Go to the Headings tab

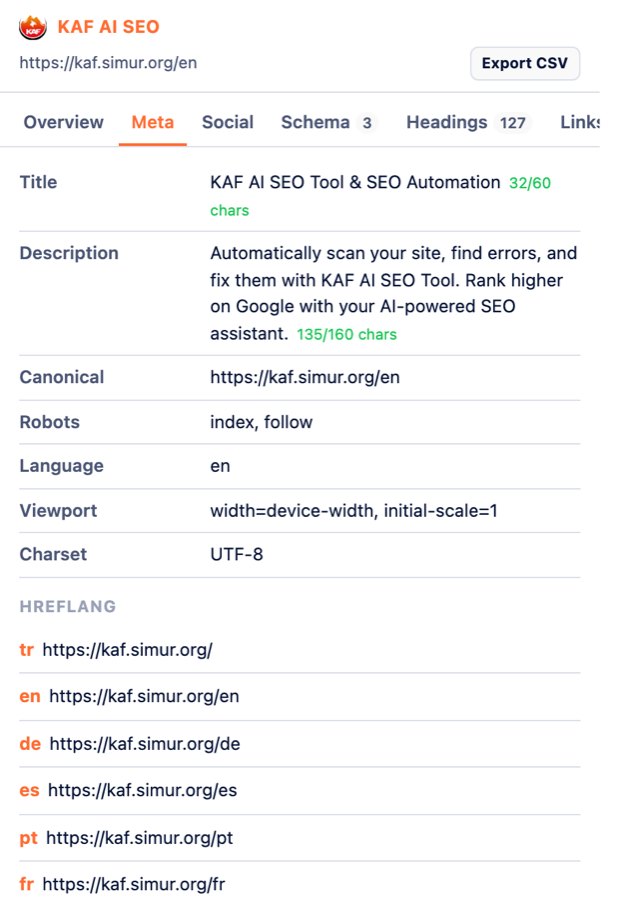[x=468, y=122]
